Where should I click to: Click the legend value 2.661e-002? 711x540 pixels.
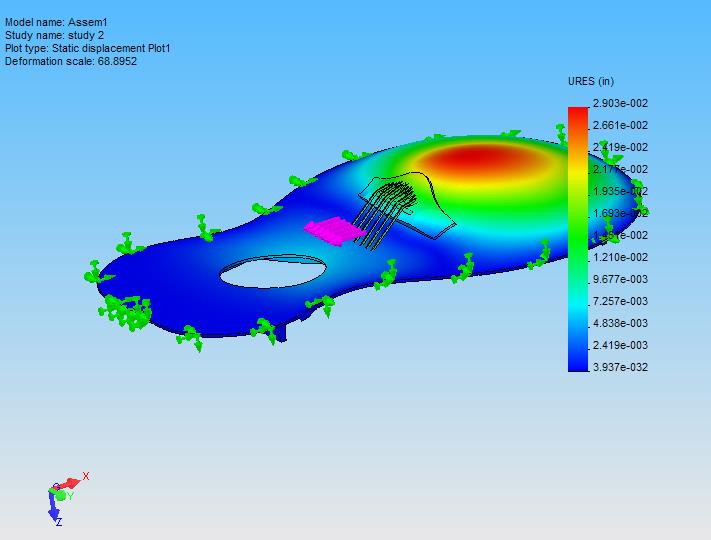tap(620, 125)
